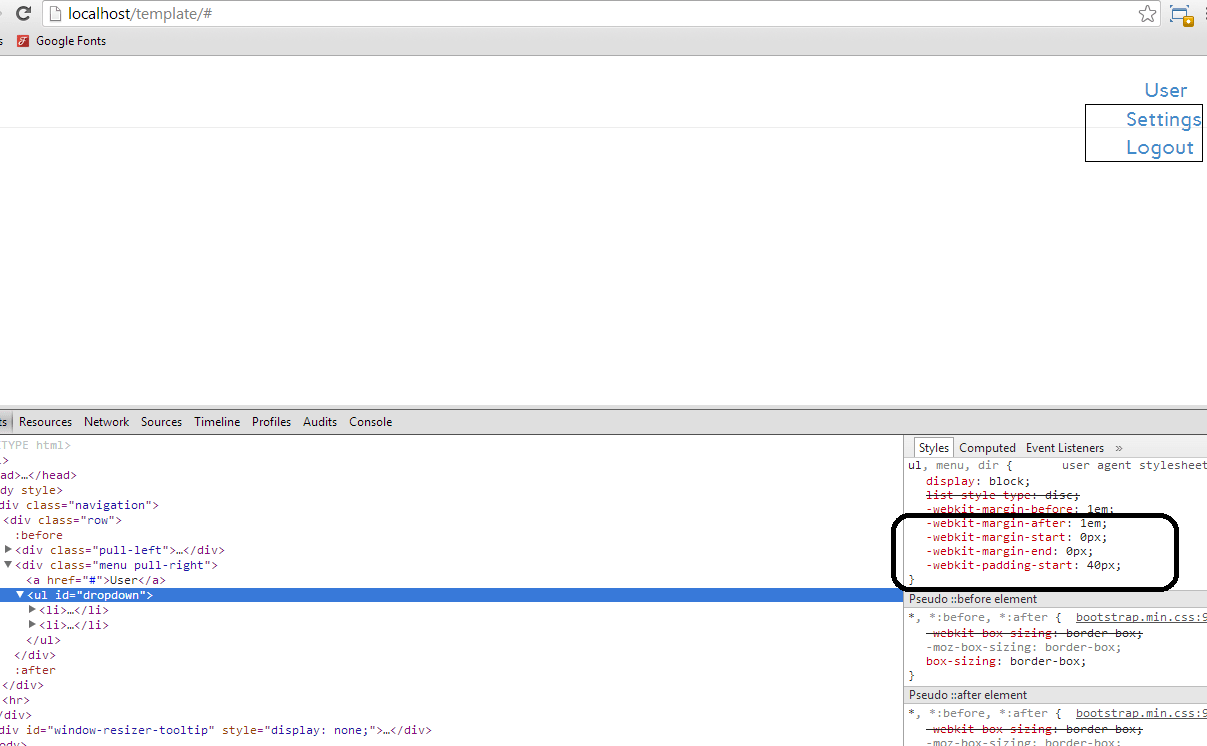Screen dimensions: 1207x746
Task: Expand the div.pull-left element node
Action: tap(10, 549)
